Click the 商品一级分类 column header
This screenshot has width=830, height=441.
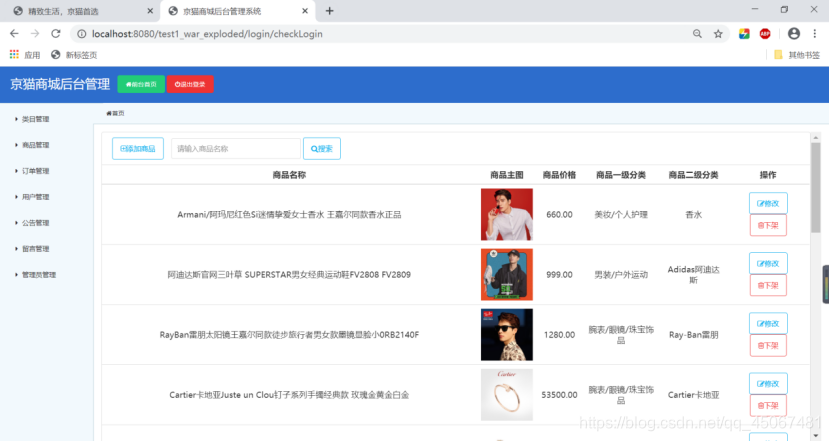click(x=621, y=175)
